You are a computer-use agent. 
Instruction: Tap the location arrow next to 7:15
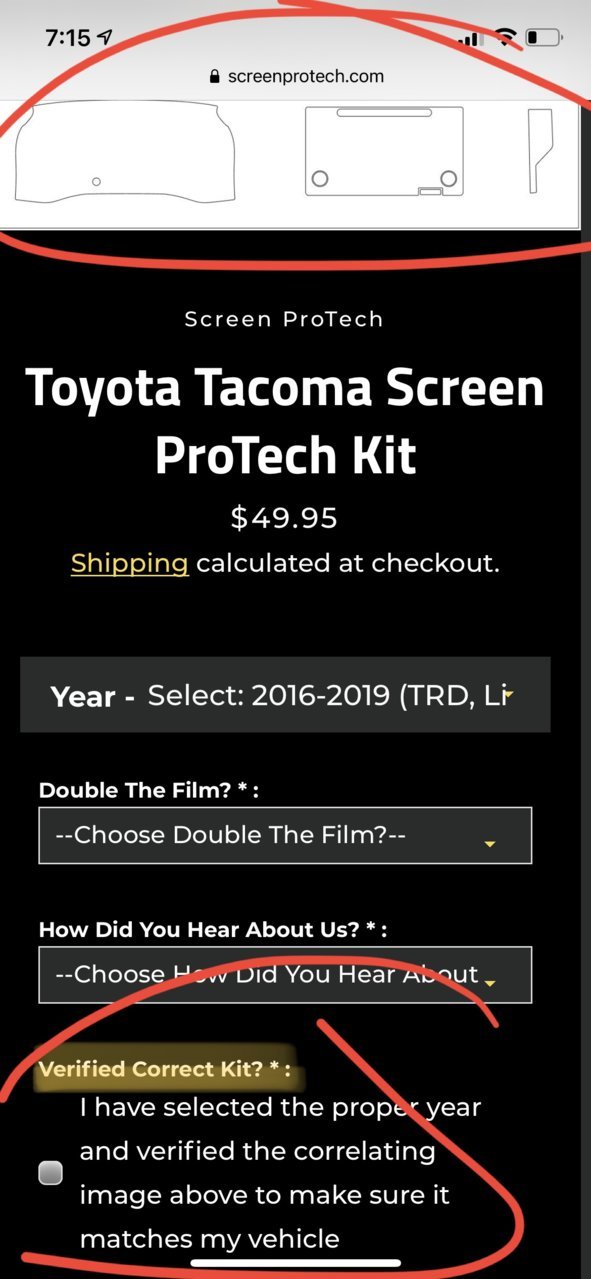click(106, 38)
